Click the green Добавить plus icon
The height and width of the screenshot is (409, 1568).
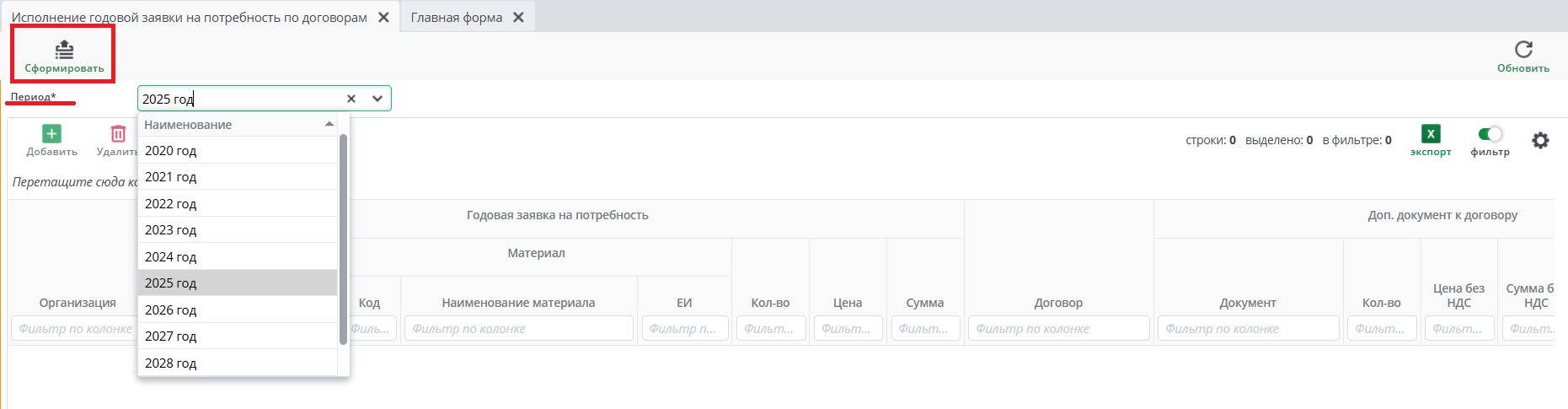click(51, 133)
